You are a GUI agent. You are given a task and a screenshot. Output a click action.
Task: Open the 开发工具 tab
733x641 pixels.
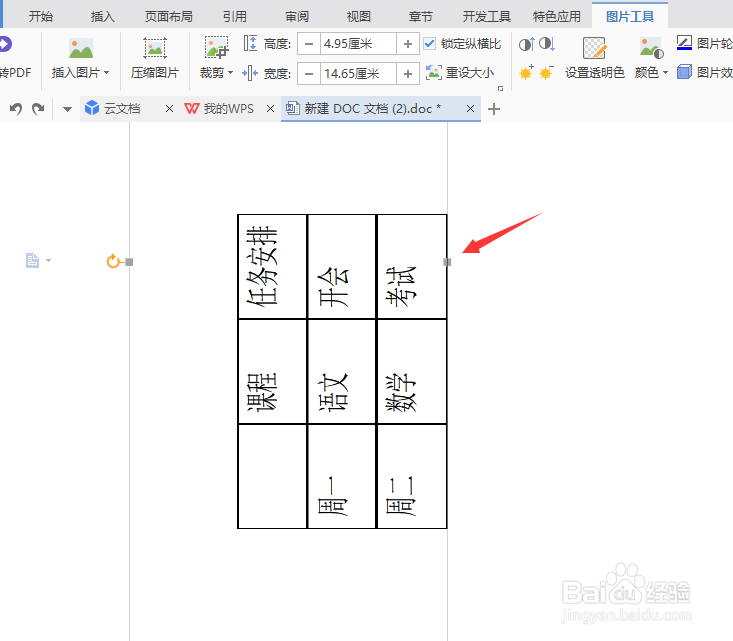(x=487, y=17)
